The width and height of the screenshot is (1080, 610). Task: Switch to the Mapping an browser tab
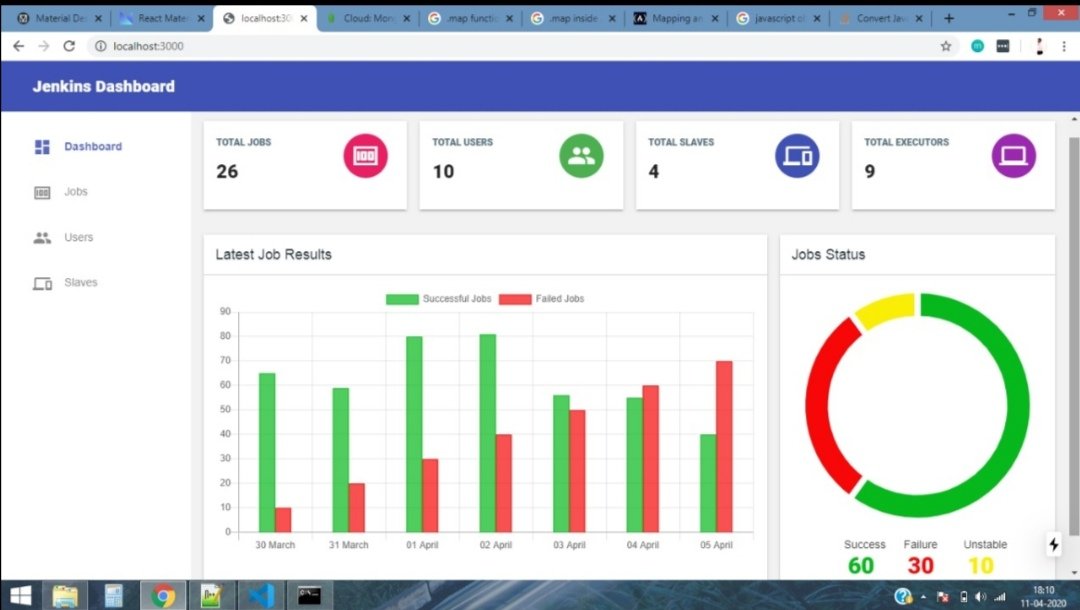[676, 19]
